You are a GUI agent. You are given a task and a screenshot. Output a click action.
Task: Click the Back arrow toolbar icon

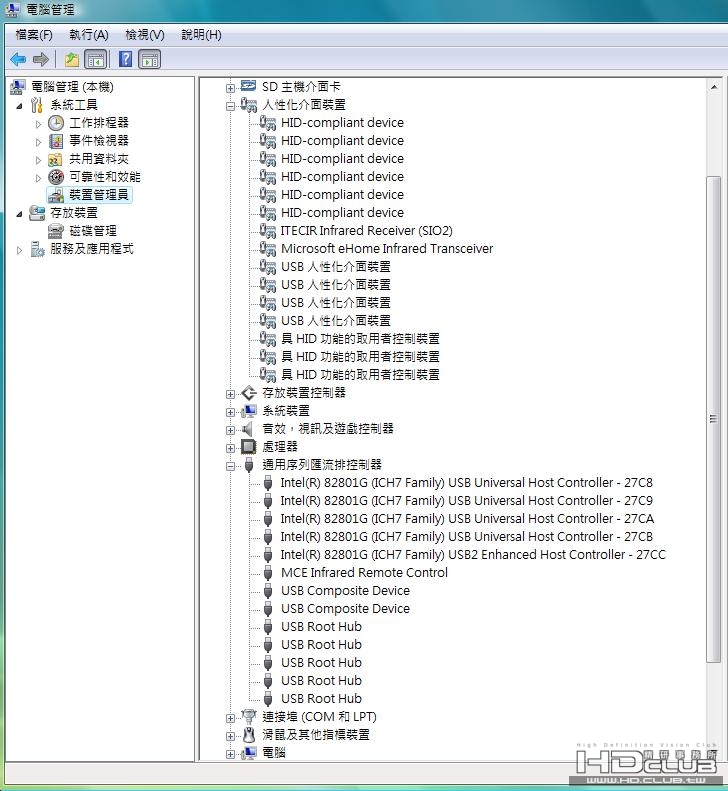click(x=18, y=60)
